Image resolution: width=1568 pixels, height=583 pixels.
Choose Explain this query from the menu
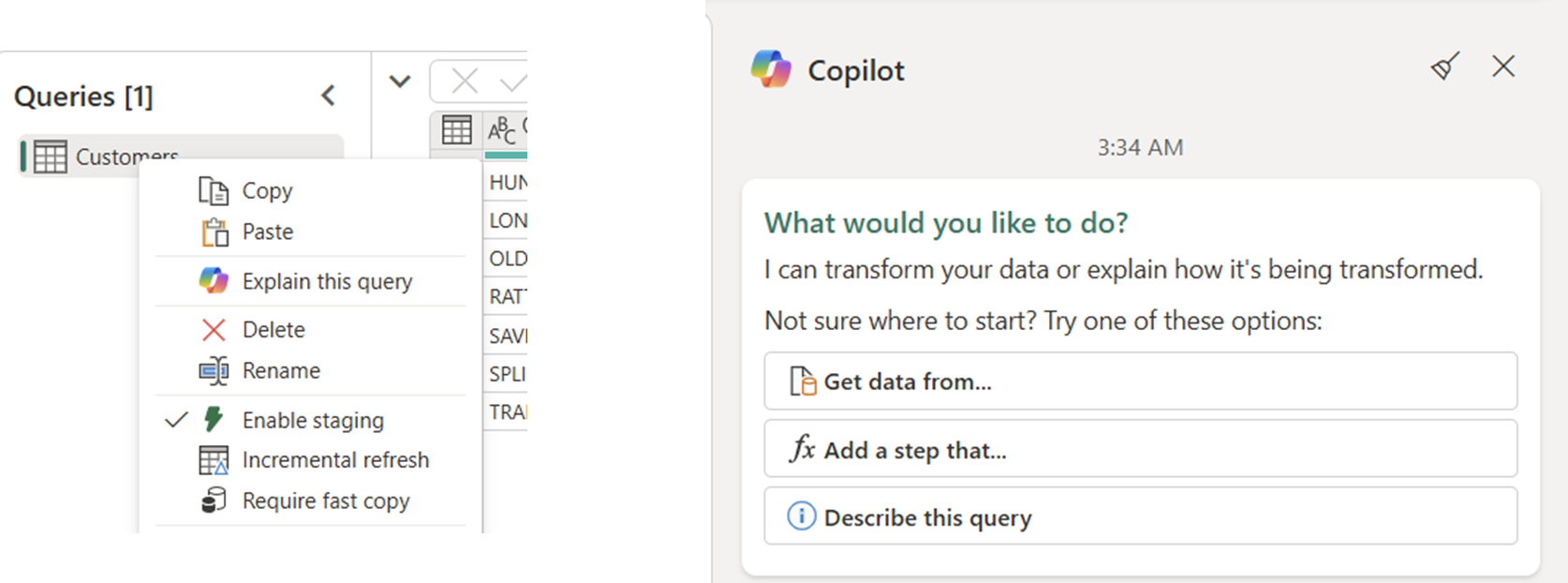click(327, 280)
